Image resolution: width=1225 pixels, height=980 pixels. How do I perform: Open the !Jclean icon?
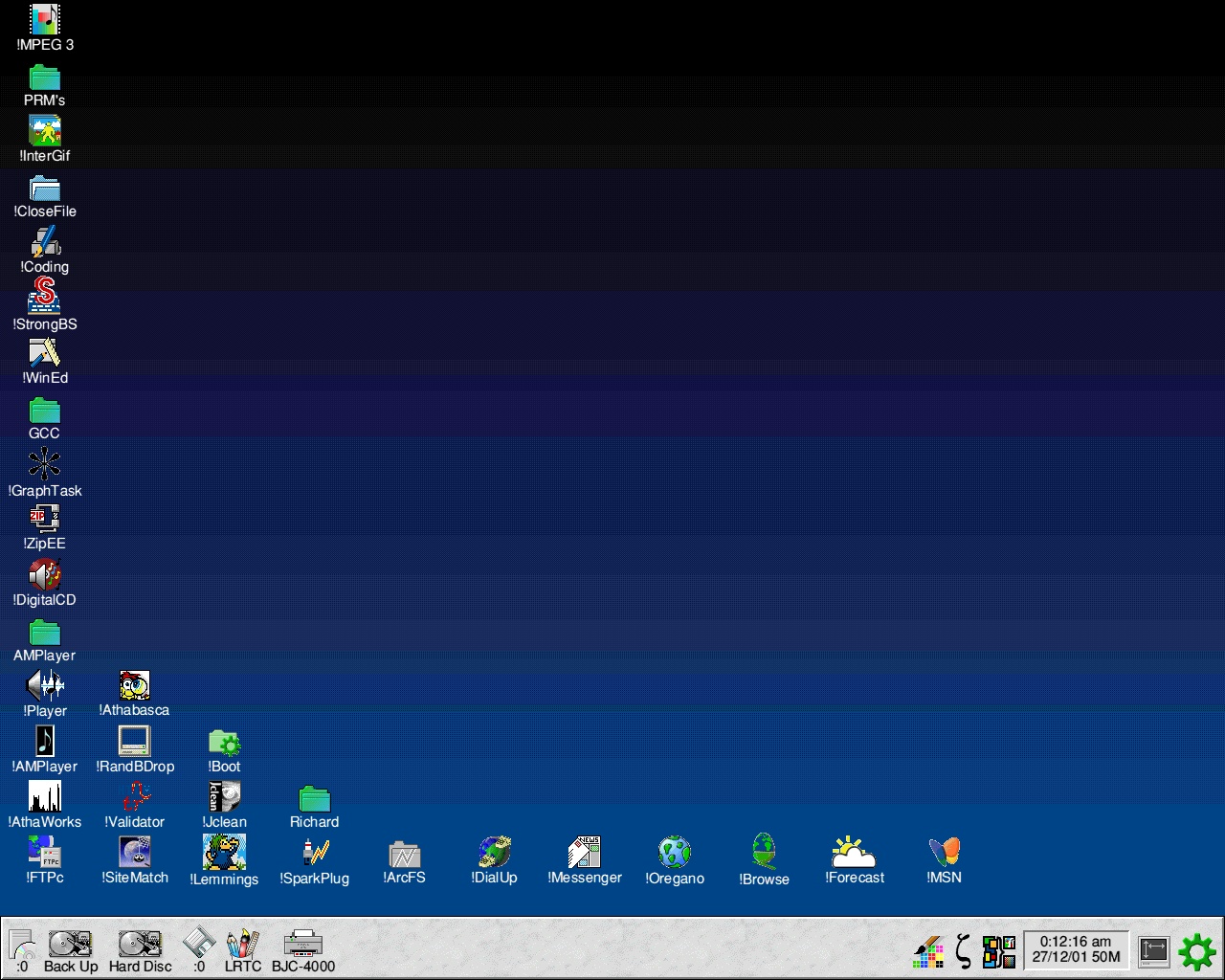point(225,796)
